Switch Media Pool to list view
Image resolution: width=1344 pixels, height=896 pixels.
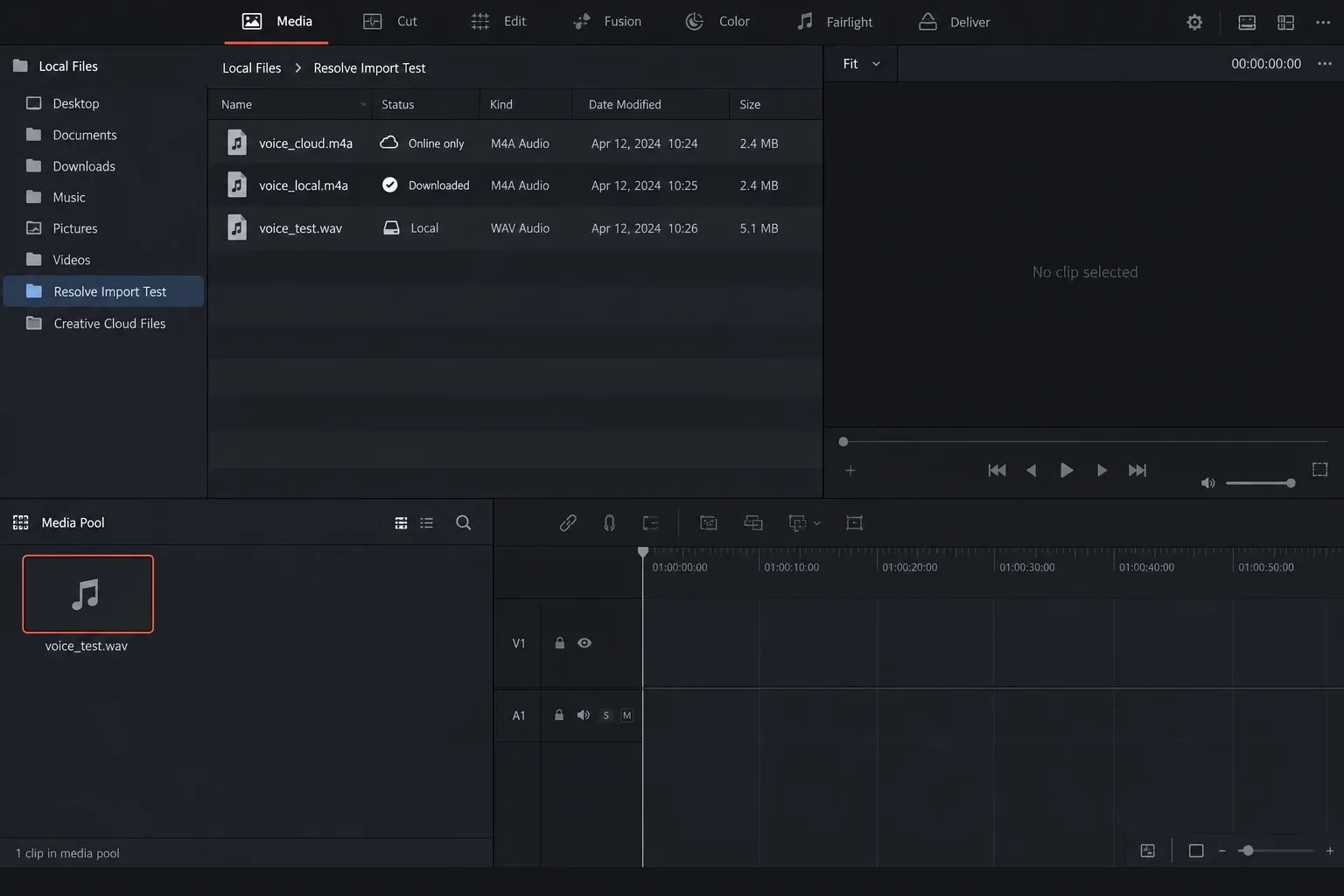click(427, 522)
